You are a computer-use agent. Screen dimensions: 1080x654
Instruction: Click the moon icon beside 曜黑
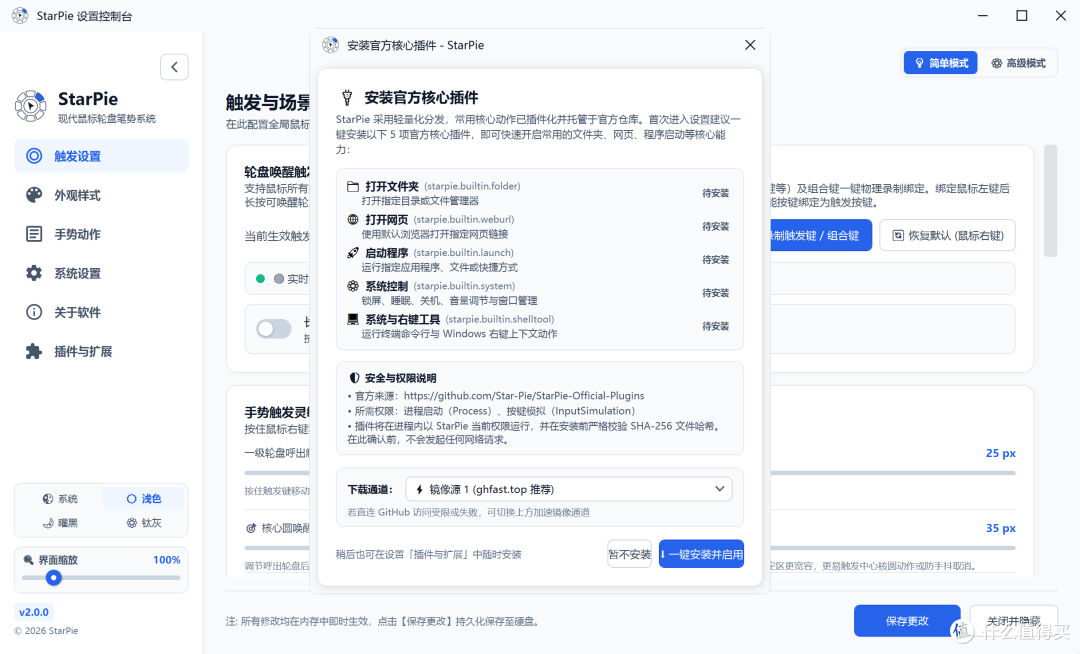[x=48, y=523]
